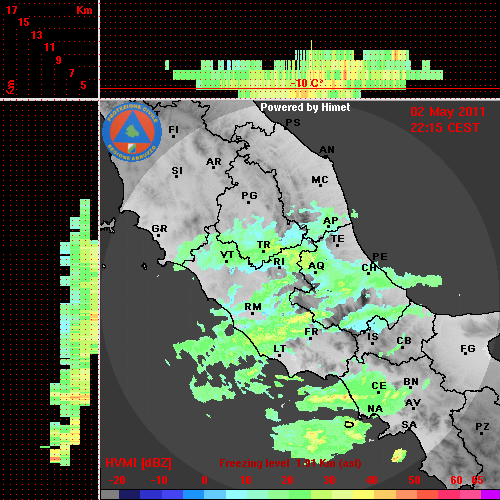Pick the dark blue -20 dBZ swatch
The height and width of the screenshot is (500, 500).
coord(129,494)
